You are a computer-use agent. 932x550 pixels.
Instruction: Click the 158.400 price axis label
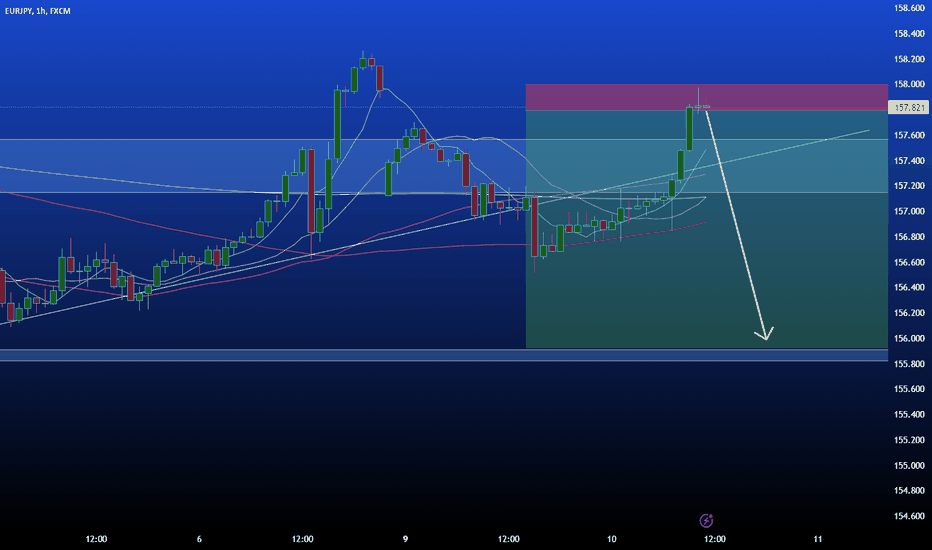(909, 34)
